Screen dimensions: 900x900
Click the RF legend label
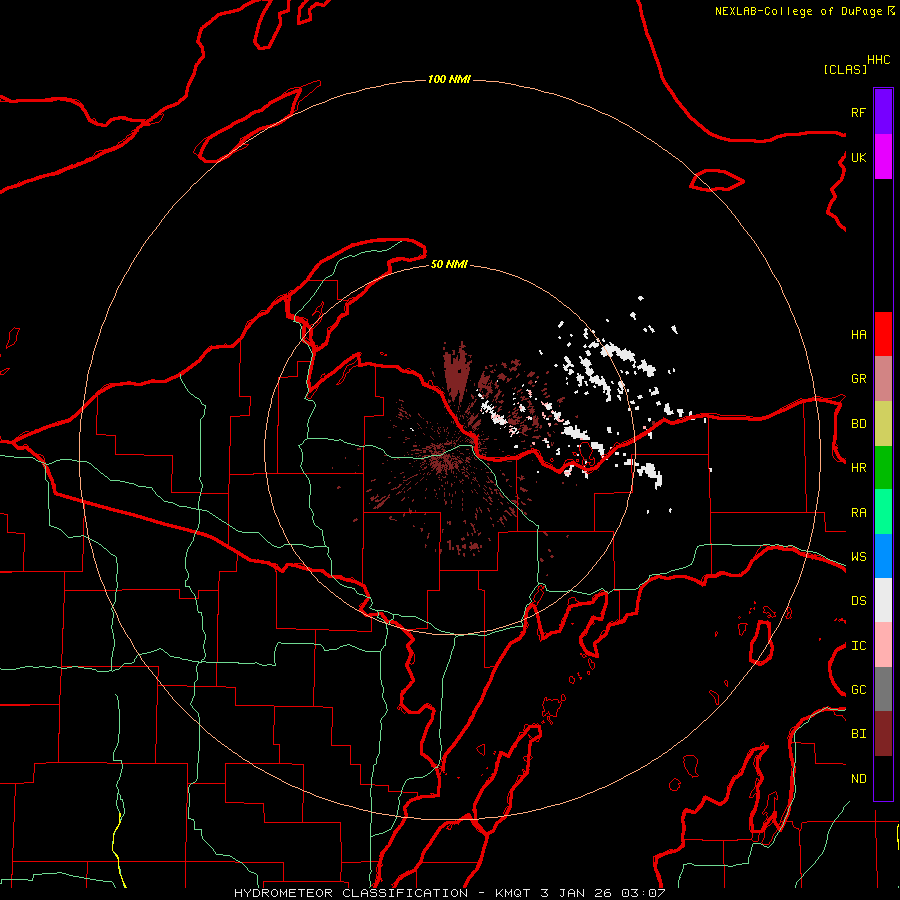858,112
